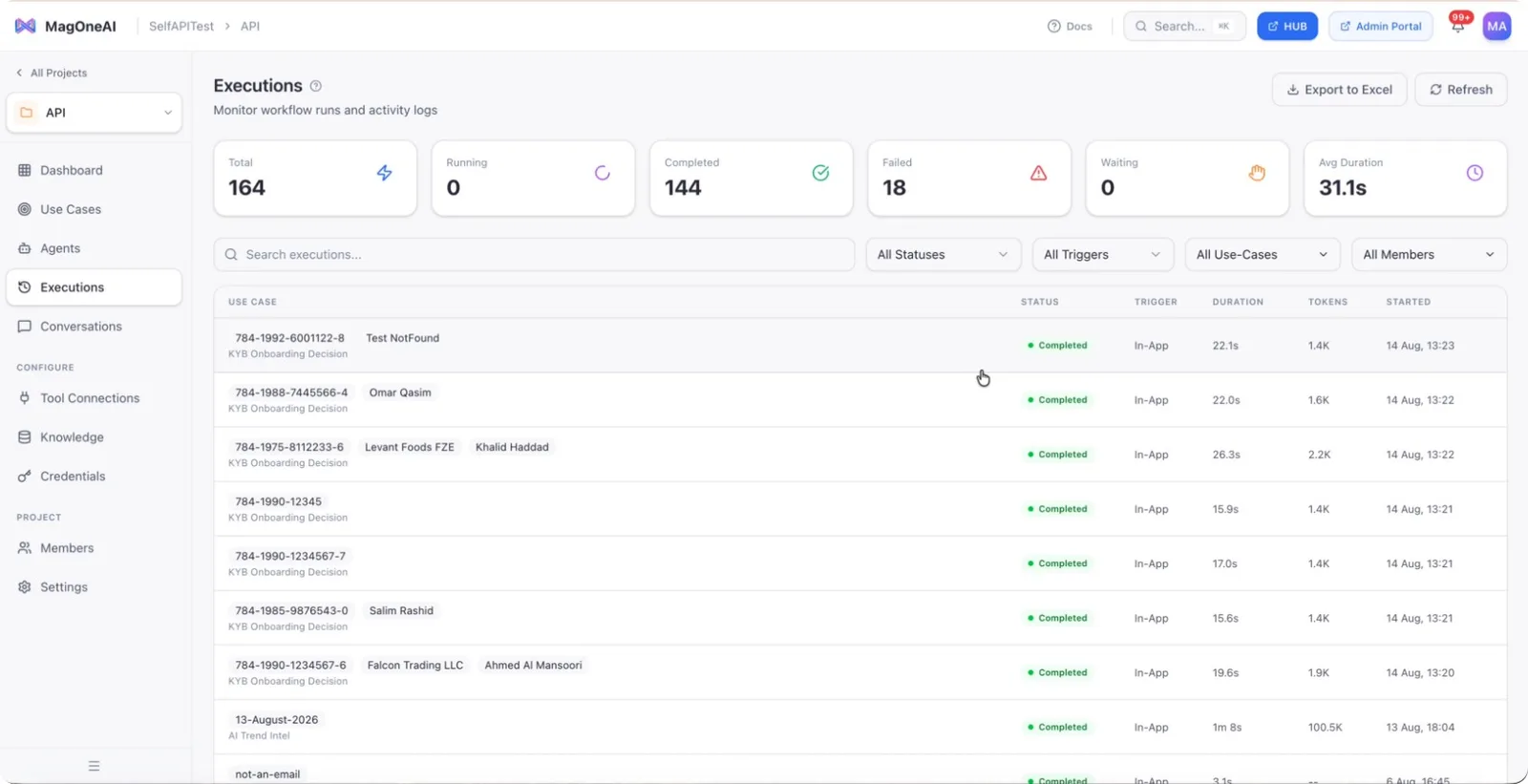Click the Falcon Trading LLC tag
1528x784 pixels.
[415, 666]
